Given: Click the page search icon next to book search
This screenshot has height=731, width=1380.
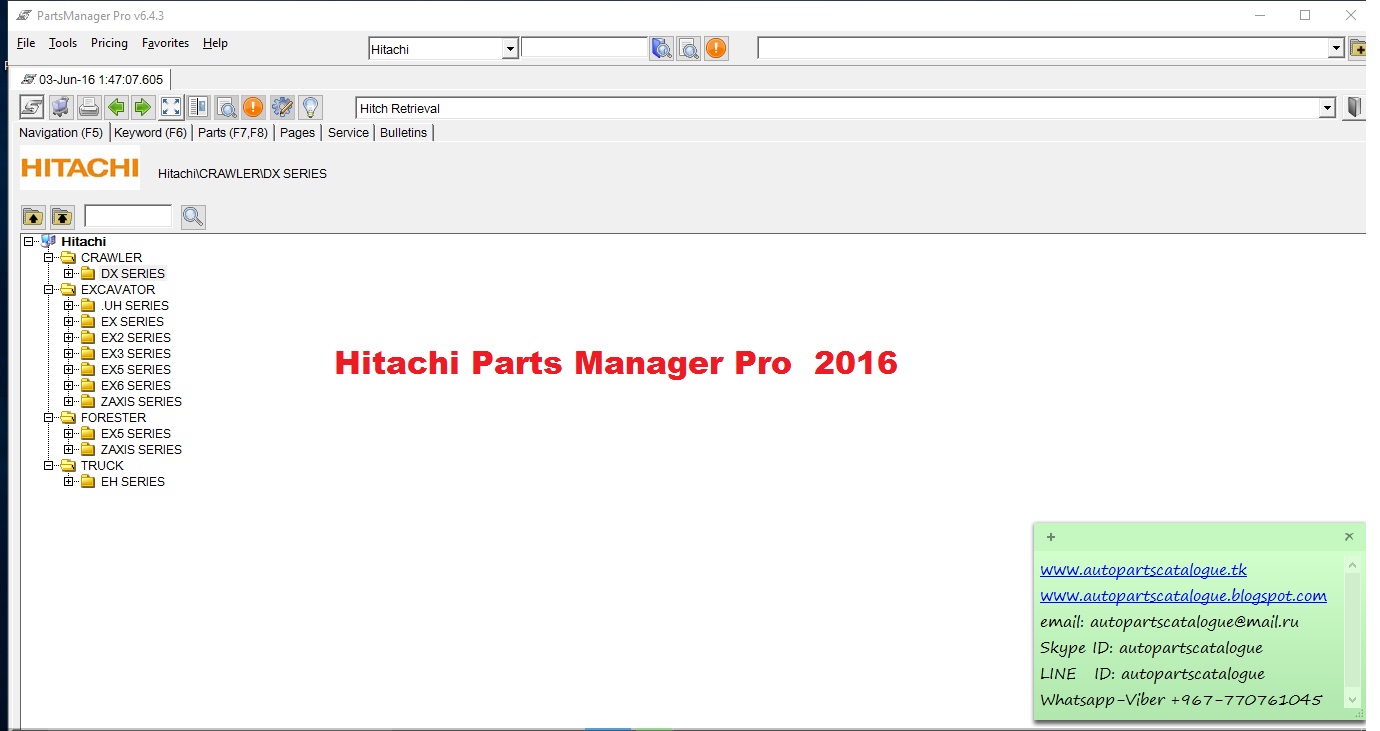Looking at the screenshot, I should point(689,48).
